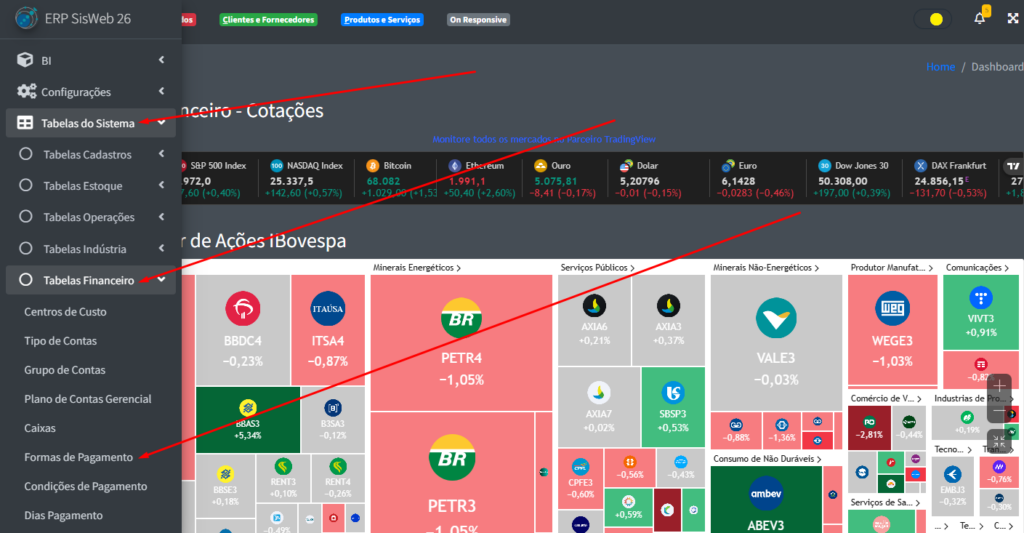Select the Tabelas Operações circle marker
Screen dimensions: 1024x533
coord(26,218)
